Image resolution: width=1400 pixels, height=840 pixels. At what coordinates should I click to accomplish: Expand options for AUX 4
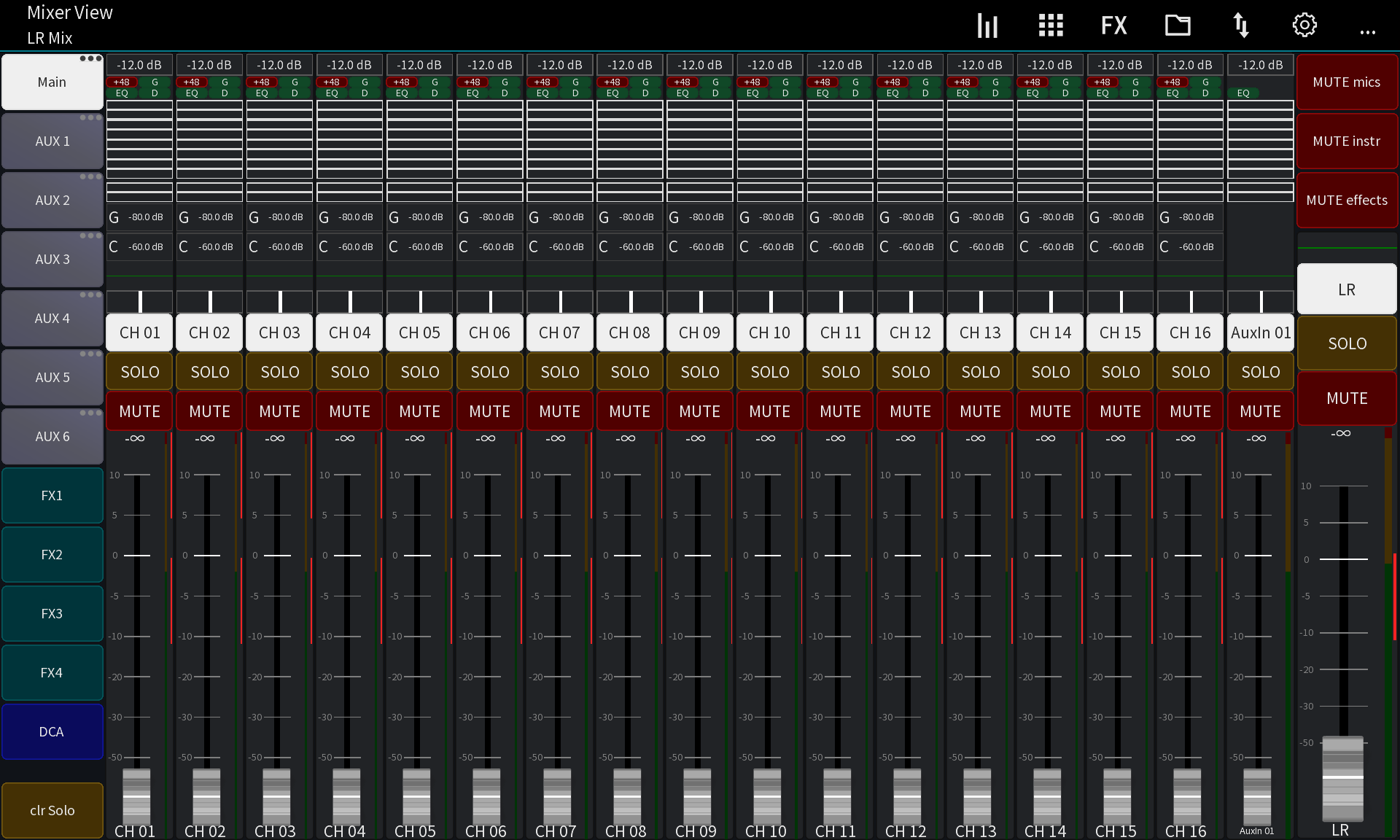coord(91,295)
